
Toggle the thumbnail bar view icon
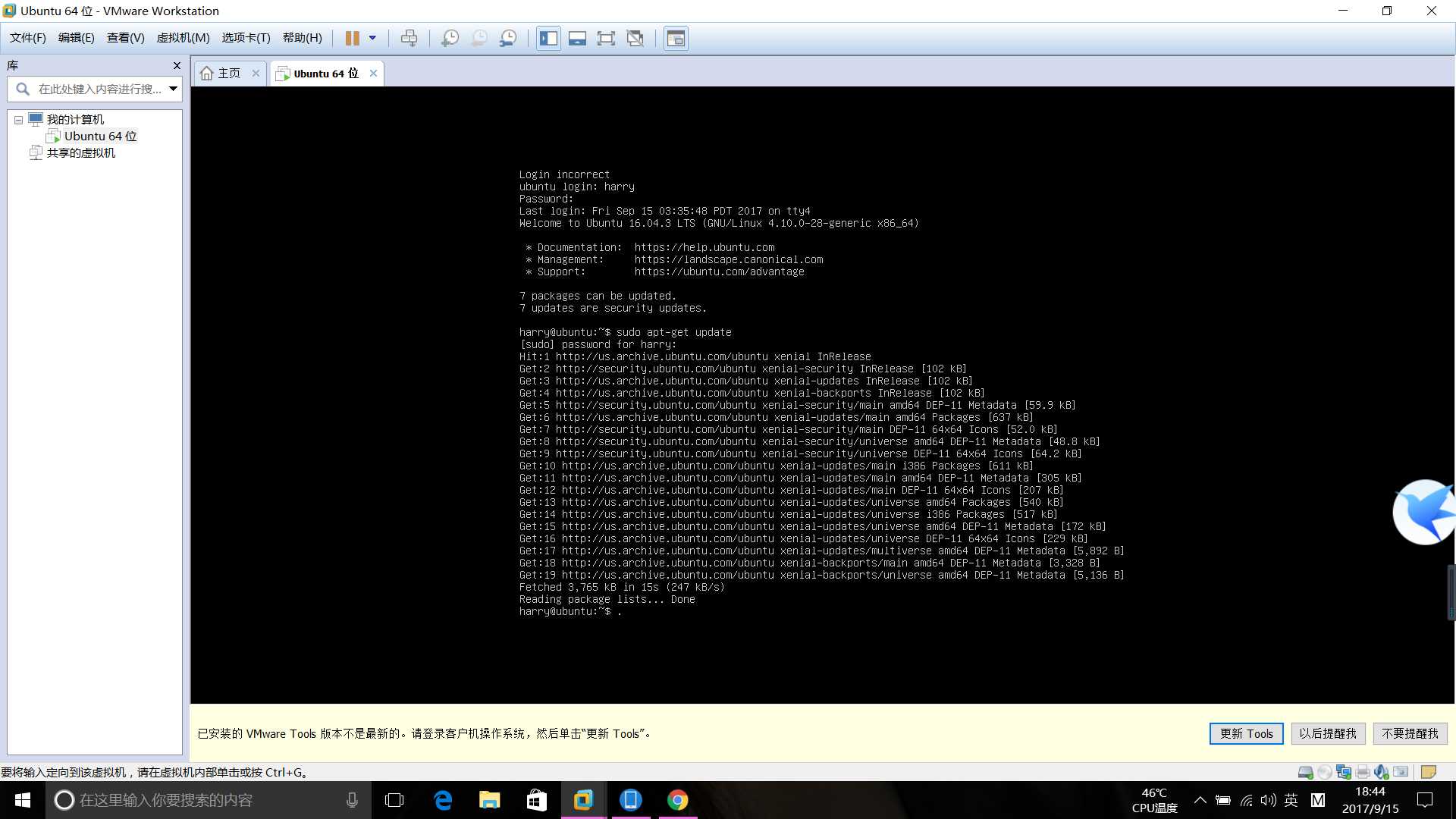tap(577, 38)
